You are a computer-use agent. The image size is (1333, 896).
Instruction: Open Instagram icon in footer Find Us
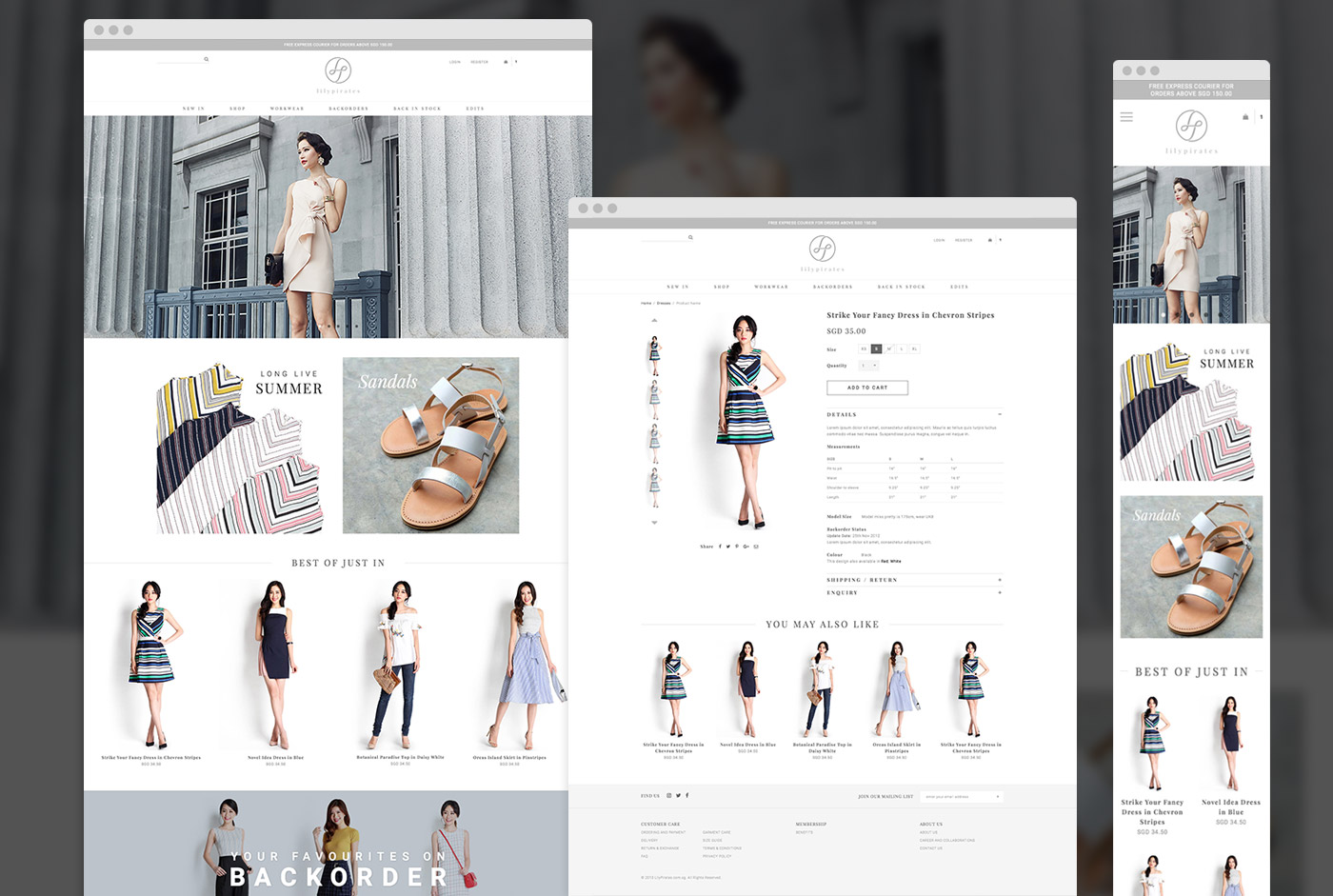(669, 795)
